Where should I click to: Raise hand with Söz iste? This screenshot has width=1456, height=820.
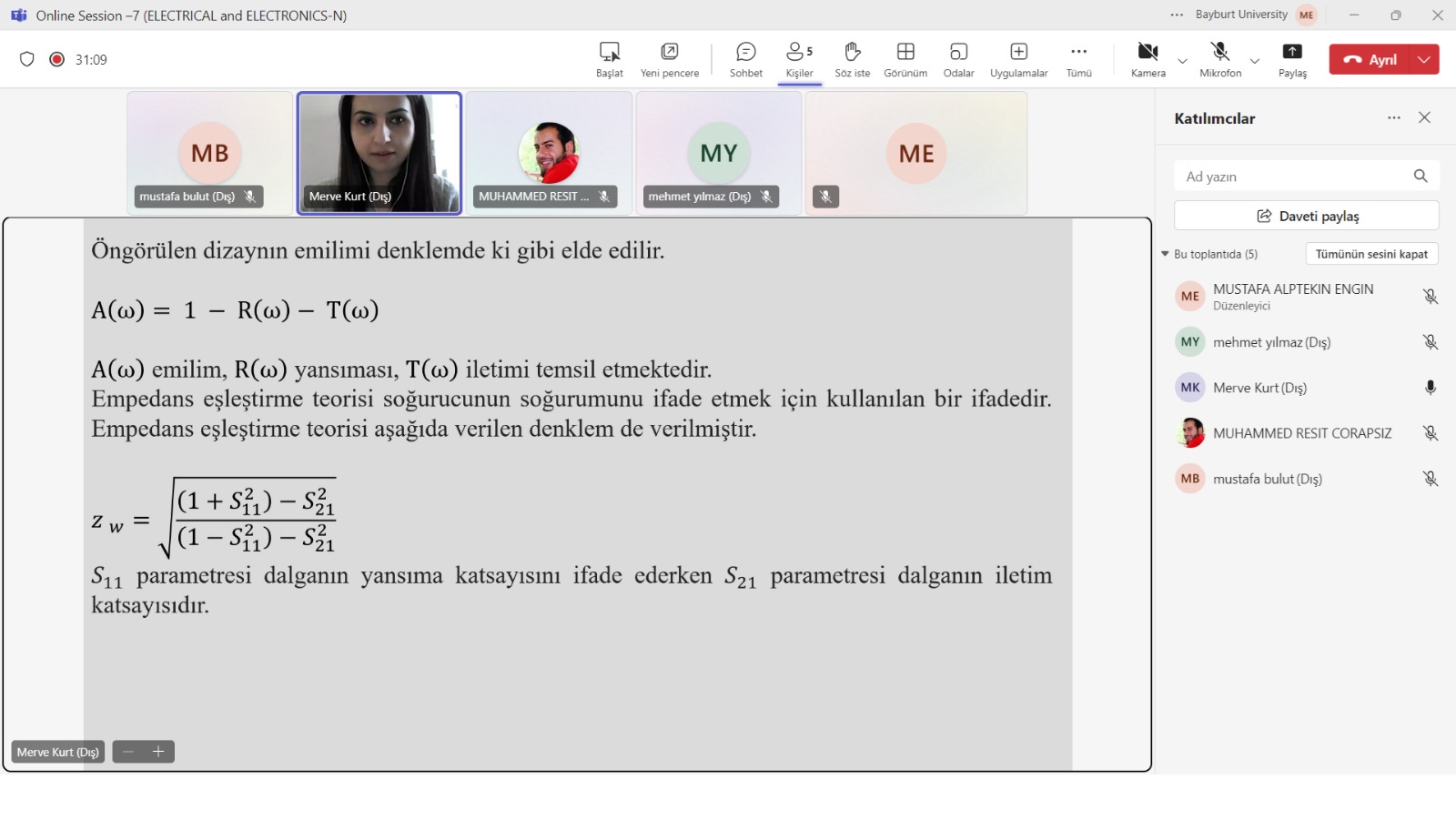point(852,59)
